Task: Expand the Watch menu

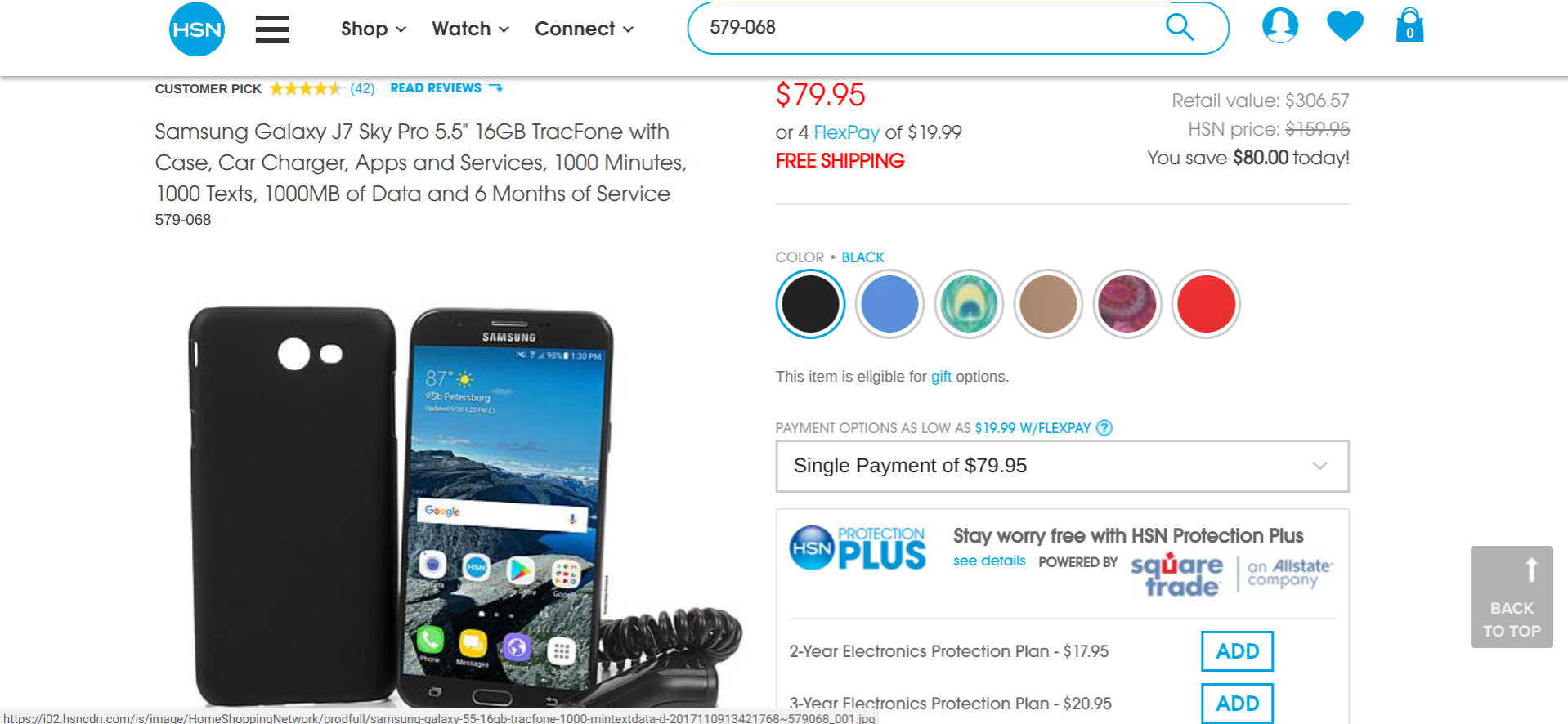Action: (x=471, y=29)
